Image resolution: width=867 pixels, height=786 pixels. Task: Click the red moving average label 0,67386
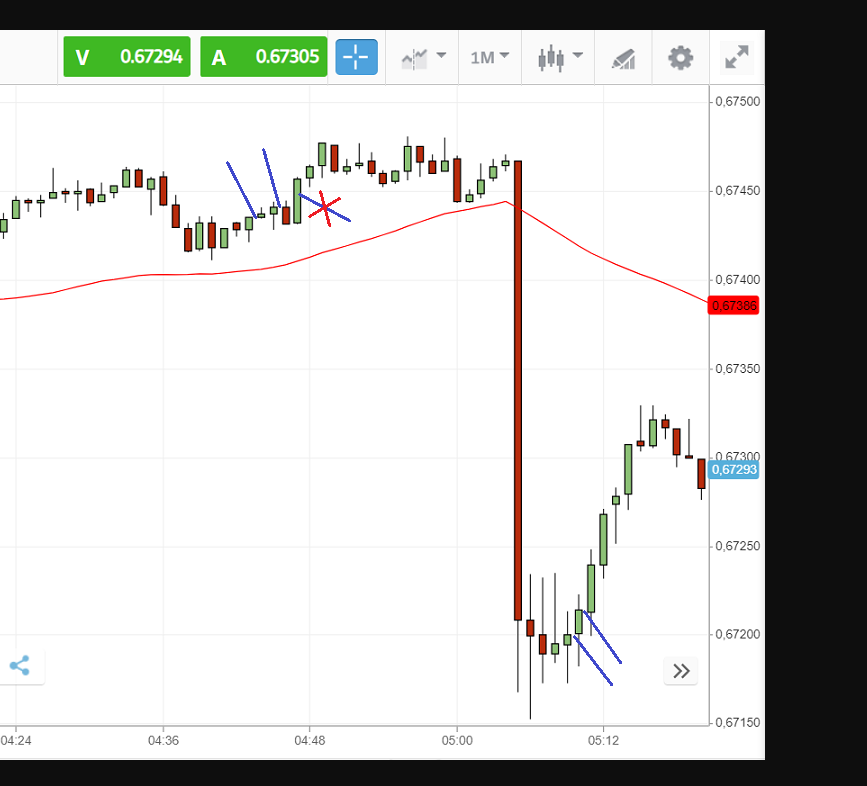tap(734, 306)
